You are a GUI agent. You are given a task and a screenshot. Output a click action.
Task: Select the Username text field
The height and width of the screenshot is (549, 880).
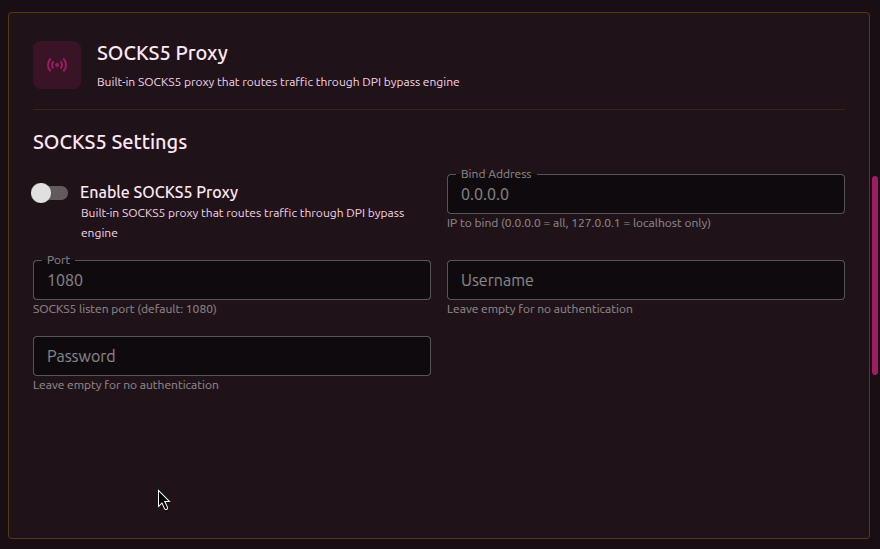tap(645, 280)
